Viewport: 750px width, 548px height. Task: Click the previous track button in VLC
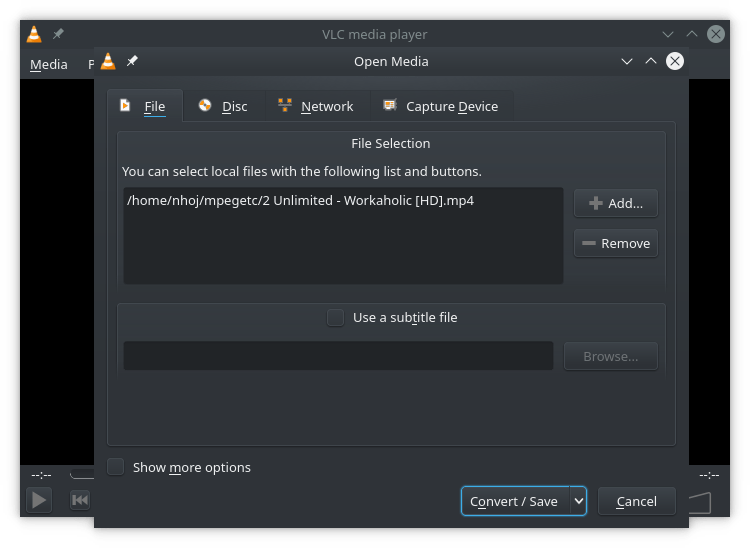point(80,500)
